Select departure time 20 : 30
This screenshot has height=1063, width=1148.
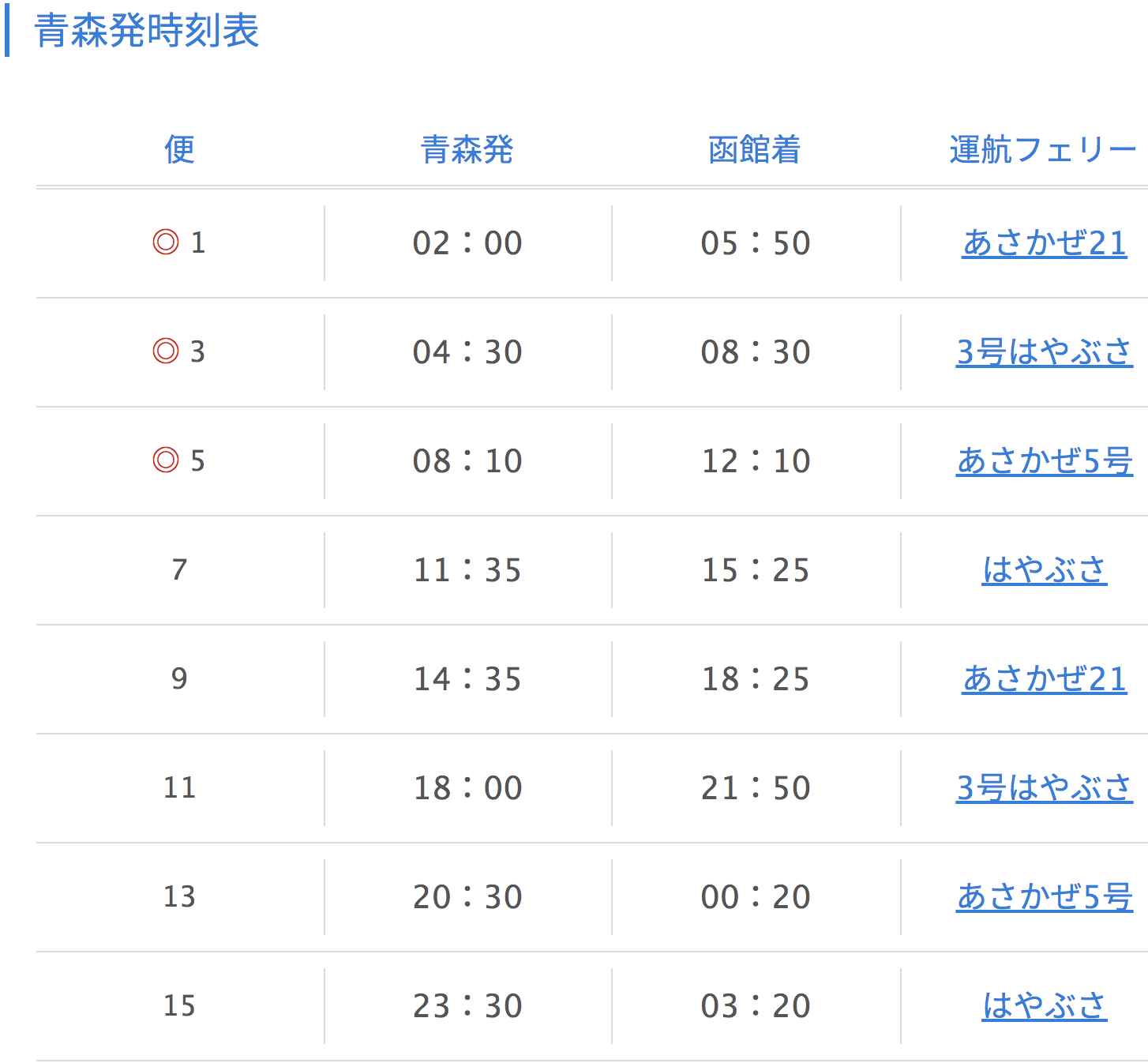(x=467, y=897)
